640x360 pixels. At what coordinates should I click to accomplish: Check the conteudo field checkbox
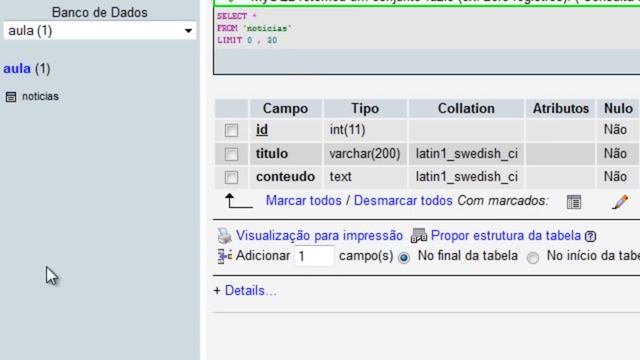(231, 177)
